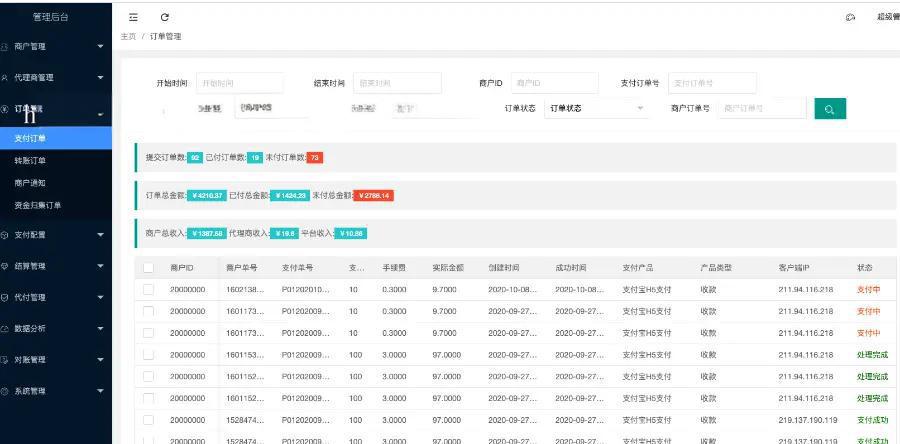Click the gear icon beside 系统管理
Image resolution: width=900 pixels, height=444 pixels.
[x=5, y=391]
